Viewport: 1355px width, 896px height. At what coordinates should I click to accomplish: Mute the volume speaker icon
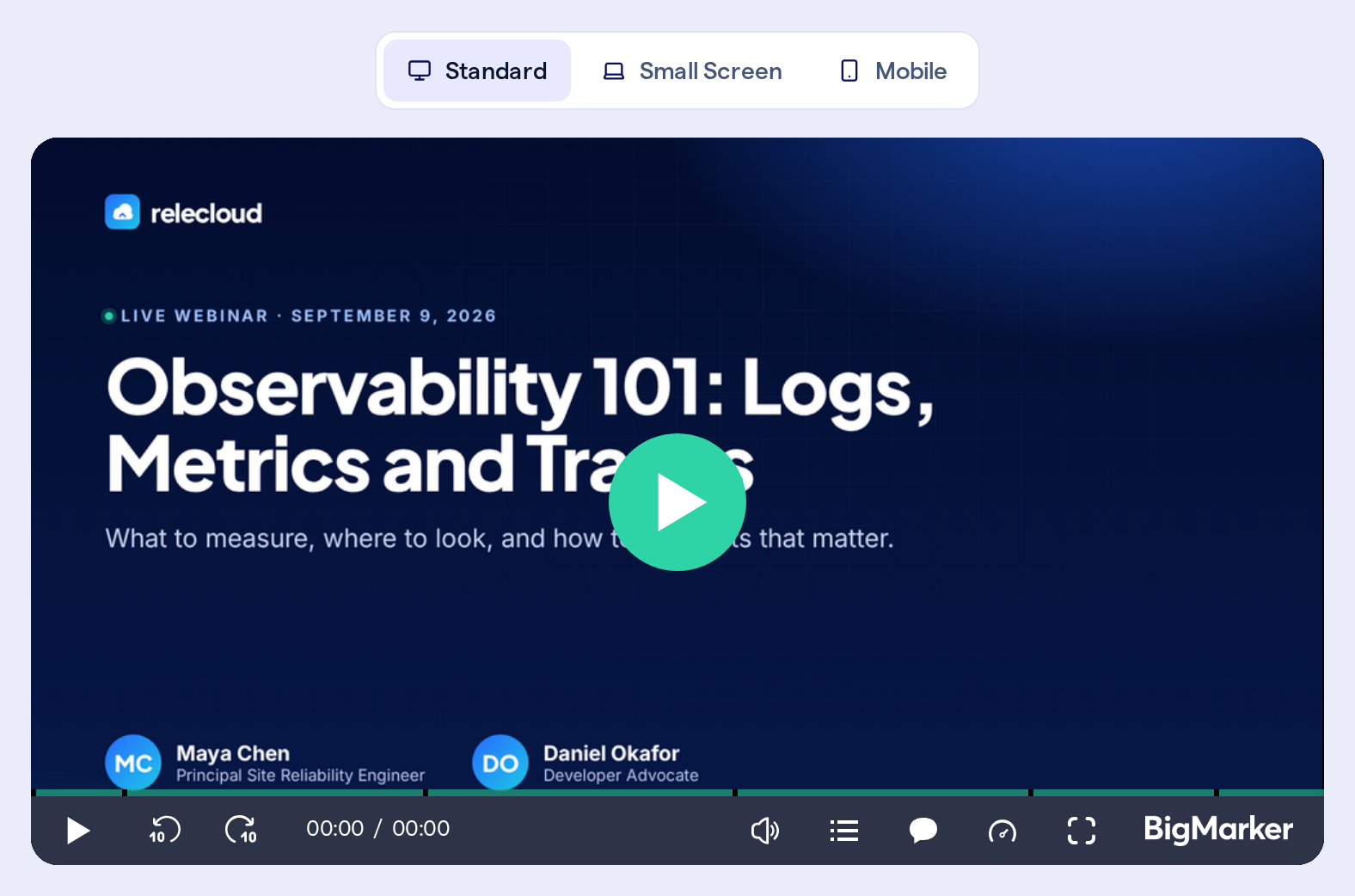[x=764, y=831]
